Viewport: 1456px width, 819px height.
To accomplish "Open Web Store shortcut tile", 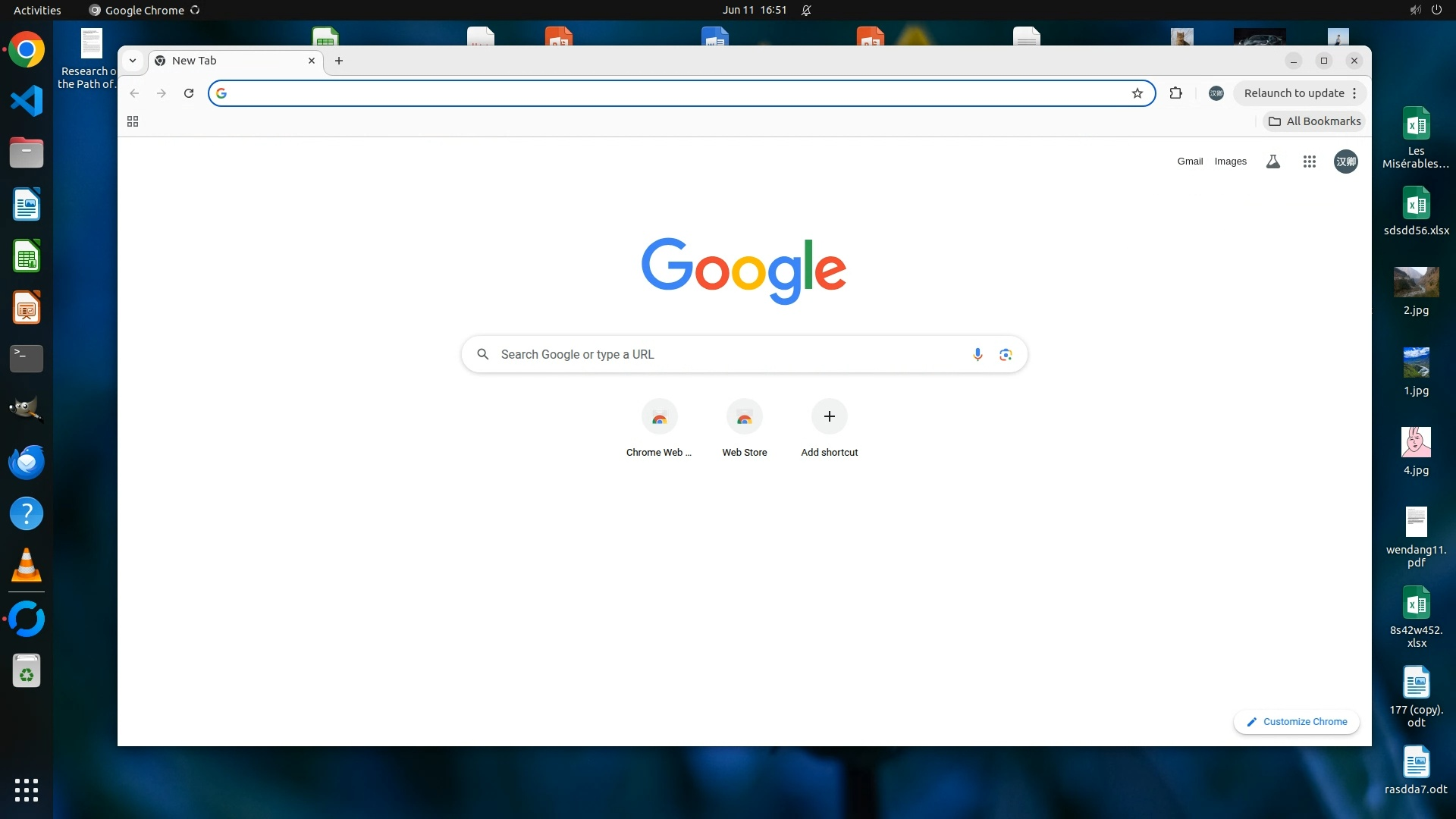I will click(744, 417).
